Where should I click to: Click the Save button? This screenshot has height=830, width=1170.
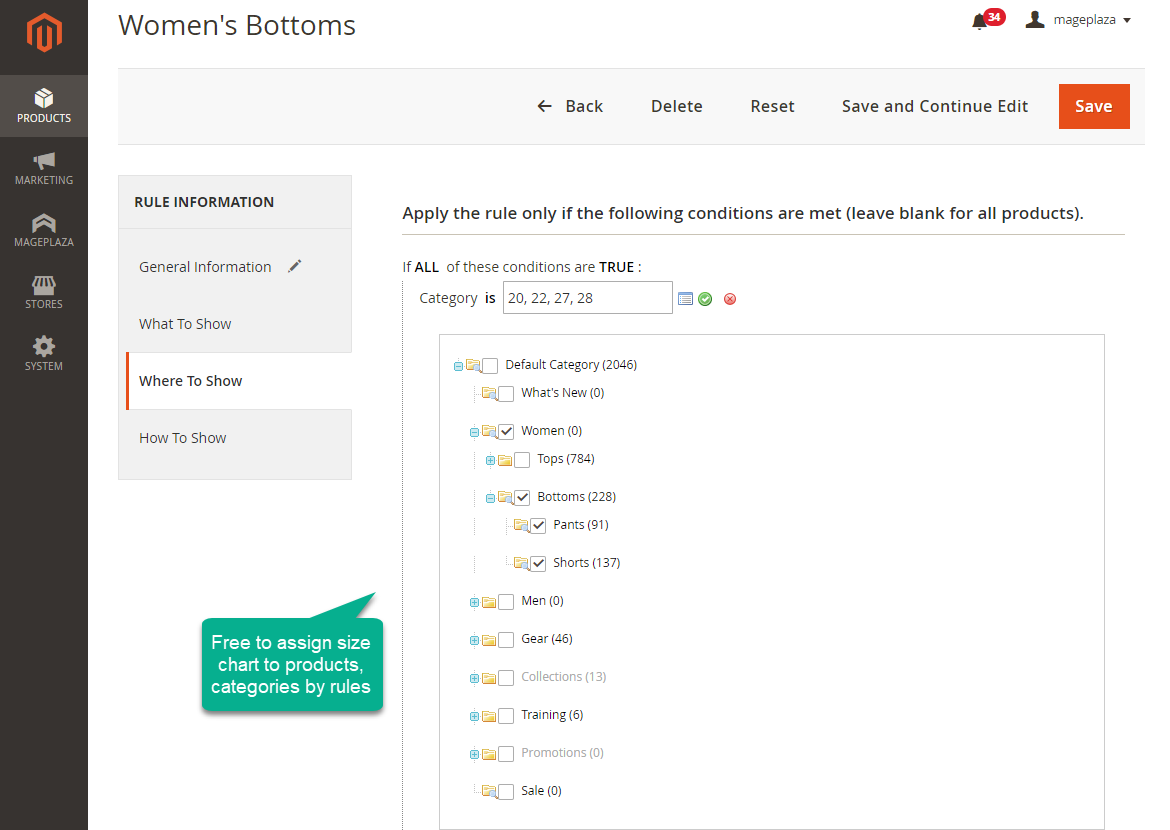click(1093, 105)
